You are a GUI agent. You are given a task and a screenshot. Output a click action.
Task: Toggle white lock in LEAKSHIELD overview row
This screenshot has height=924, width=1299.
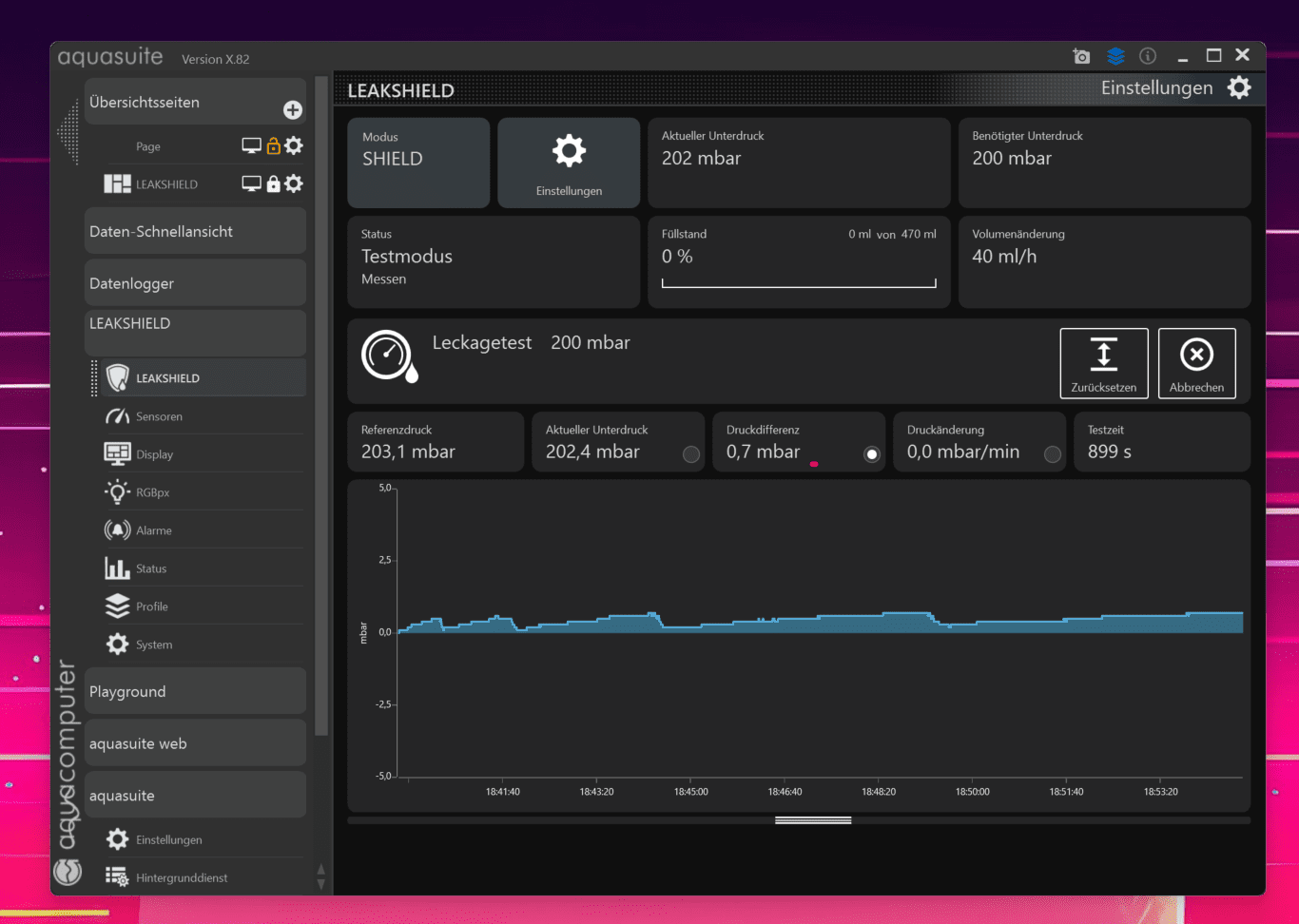pyautogui.click(x=273, y=183)
